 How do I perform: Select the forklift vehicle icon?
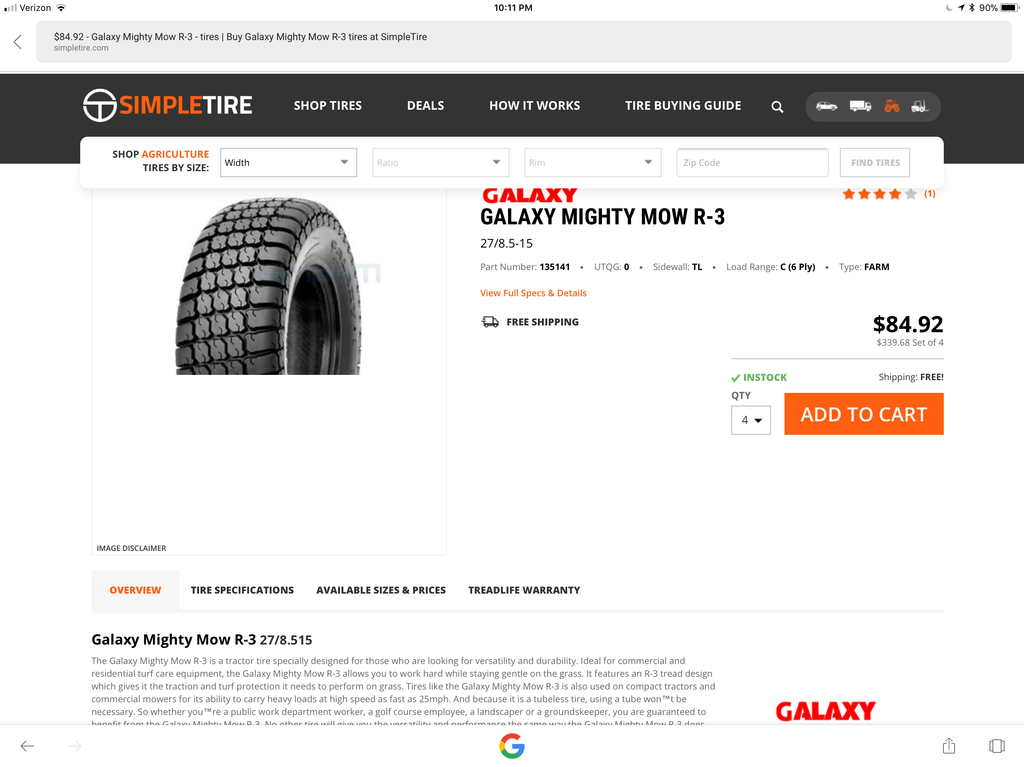click(x=920, y=106)
